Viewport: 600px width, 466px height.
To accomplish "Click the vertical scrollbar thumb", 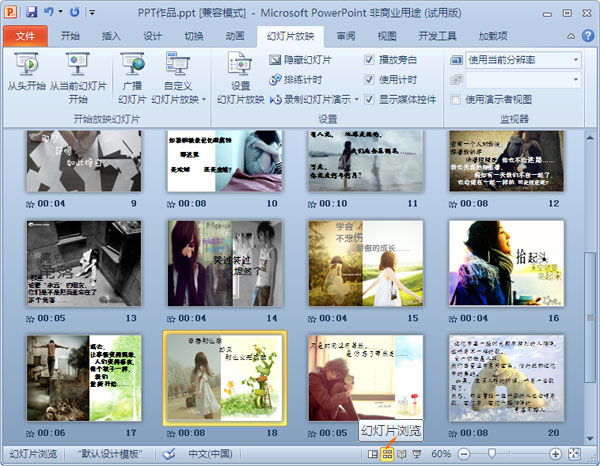I will pos(590,317).
